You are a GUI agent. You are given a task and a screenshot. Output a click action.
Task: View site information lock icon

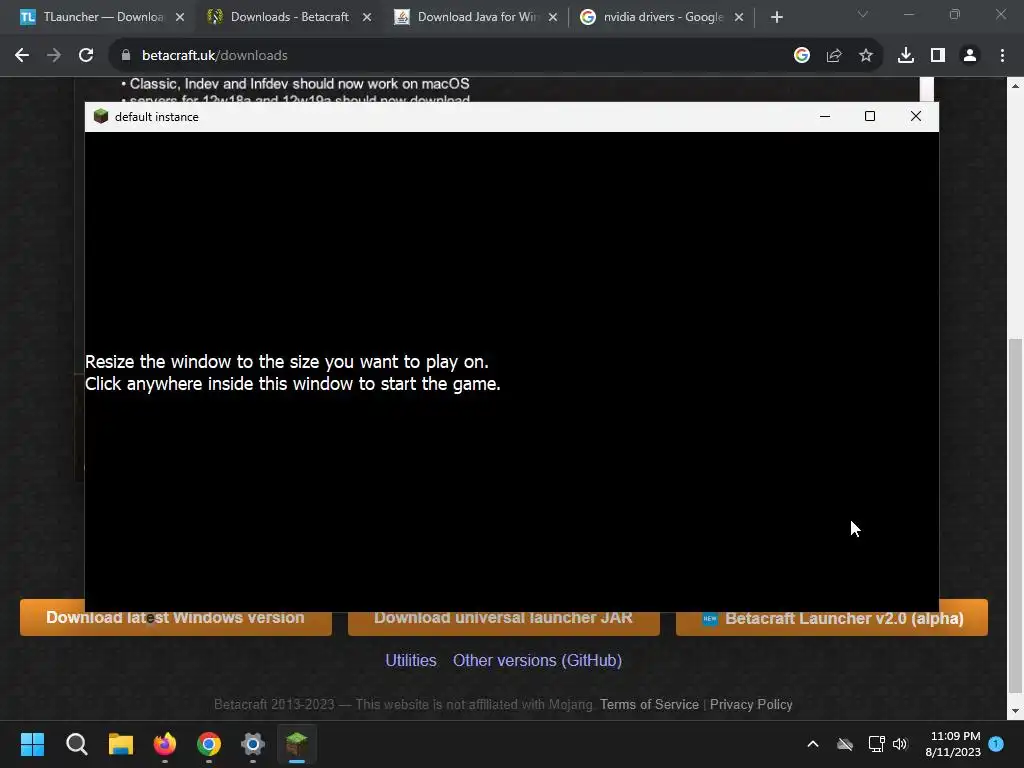(x=126, y=56)
